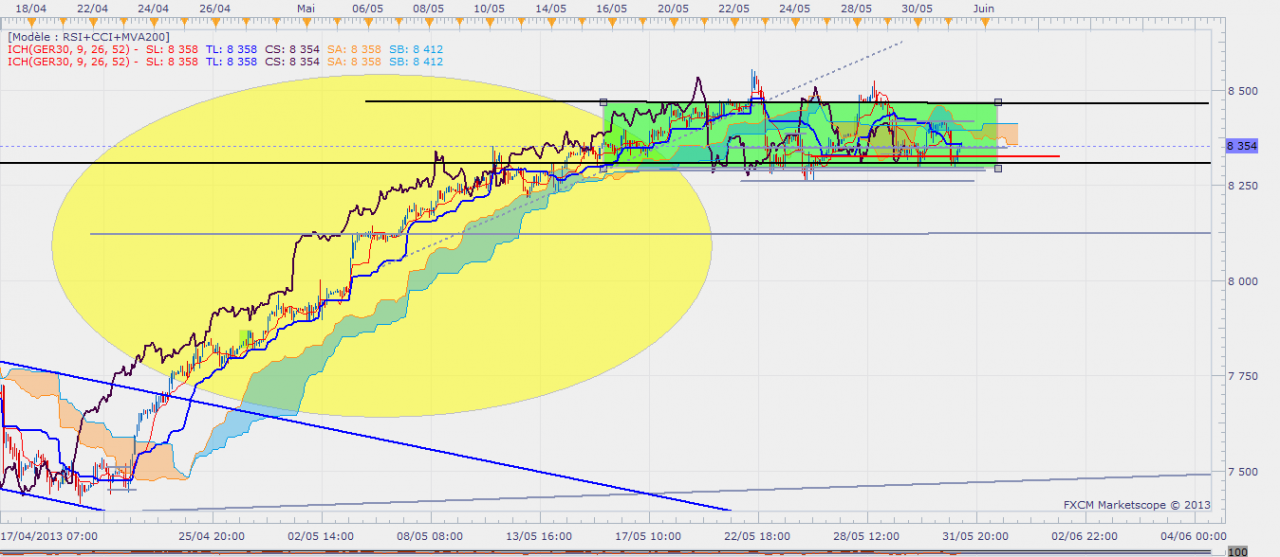Grab the green rectangle's top-right resize handle
The width and height of the screenshot is (1280, 557).
point(999,102)
